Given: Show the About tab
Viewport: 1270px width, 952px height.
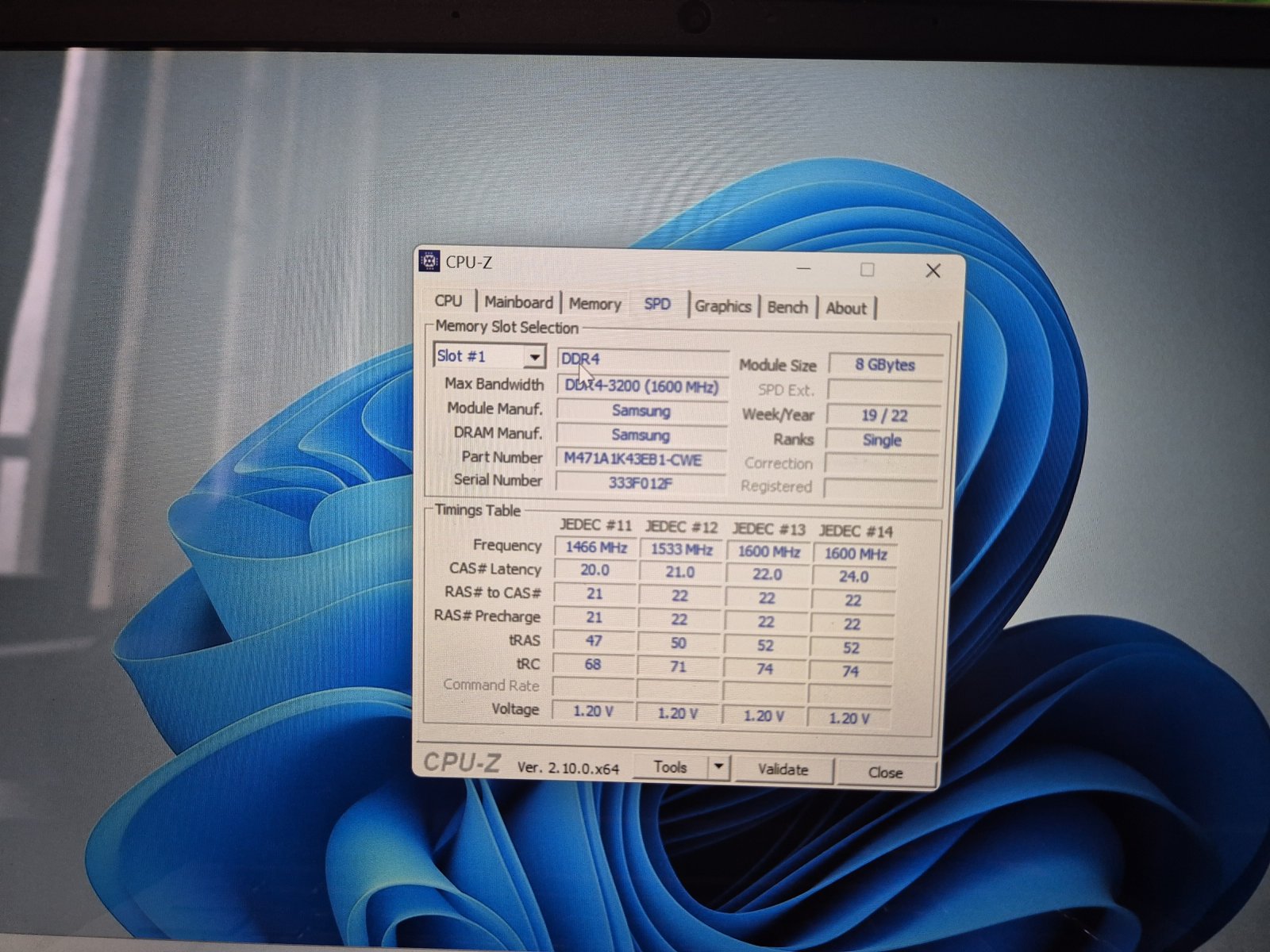Looking at the screenshot, I should click(846, 309).
